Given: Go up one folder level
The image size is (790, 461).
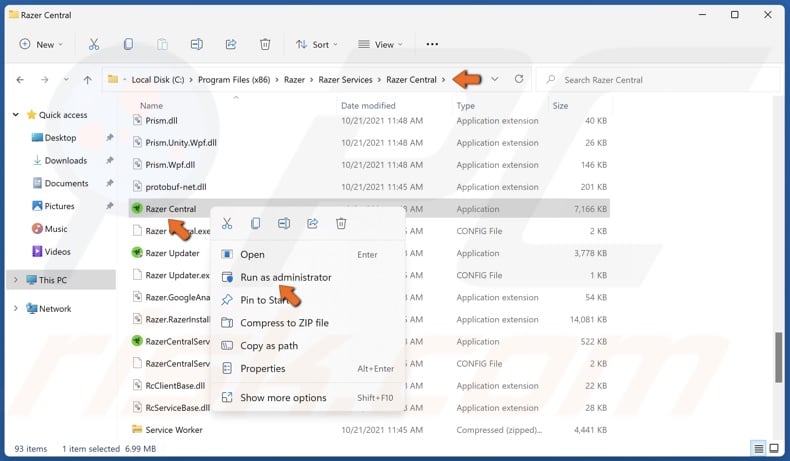Looking at the screenshot, I should pos(88,80).
